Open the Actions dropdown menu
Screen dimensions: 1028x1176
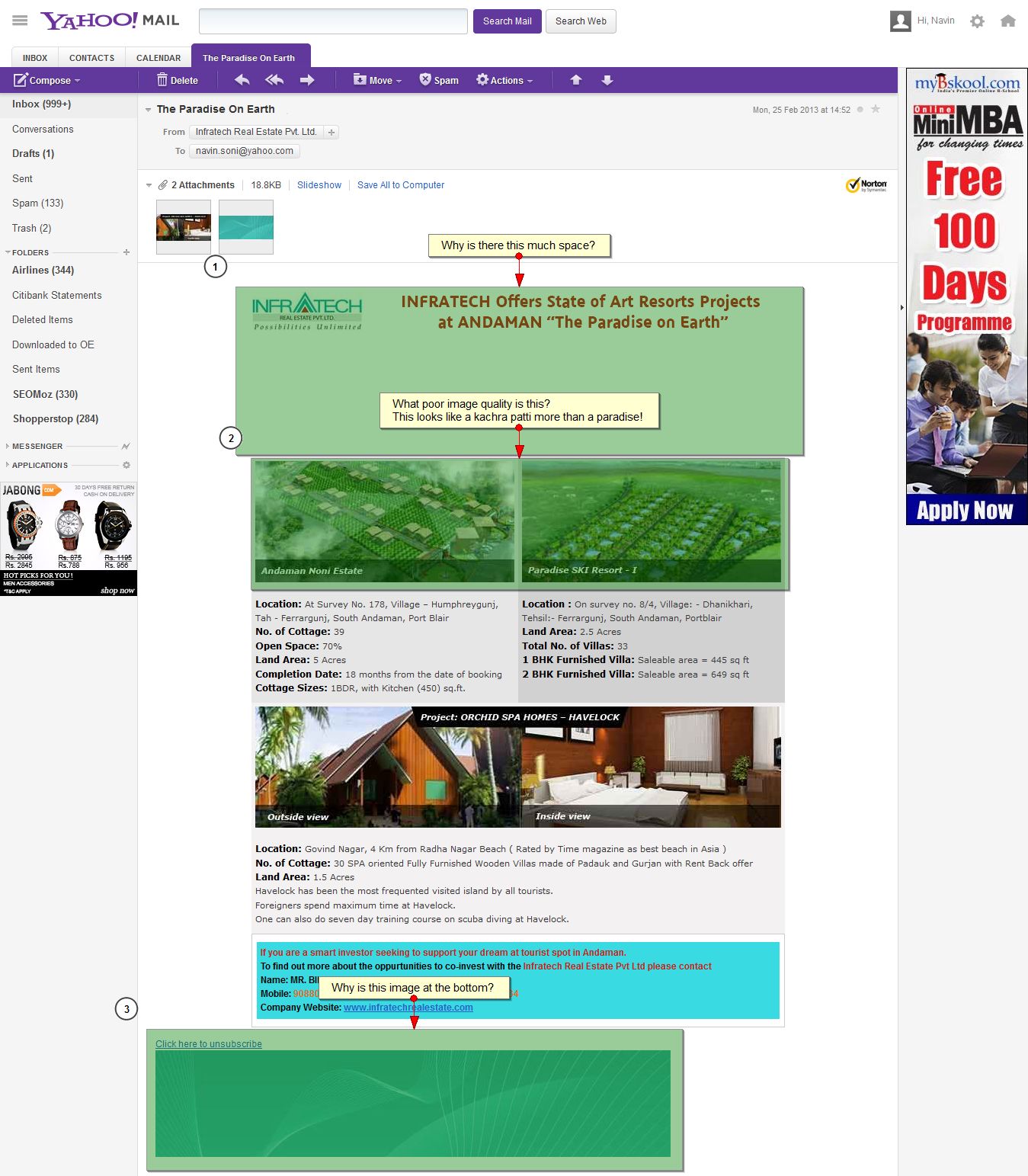click(504, 80)
